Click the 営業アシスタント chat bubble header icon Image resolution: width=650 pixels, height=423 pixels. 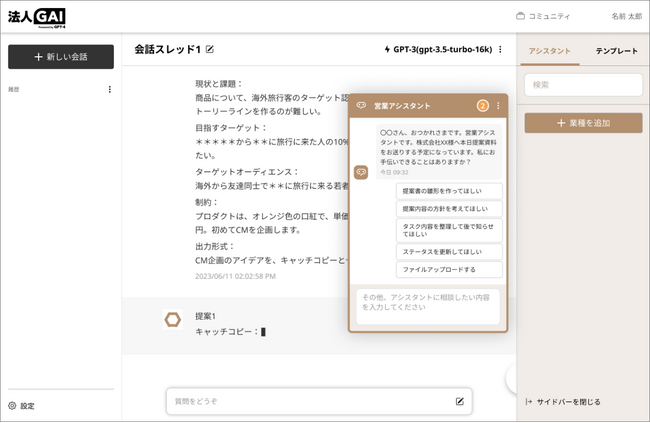[361, 105]
